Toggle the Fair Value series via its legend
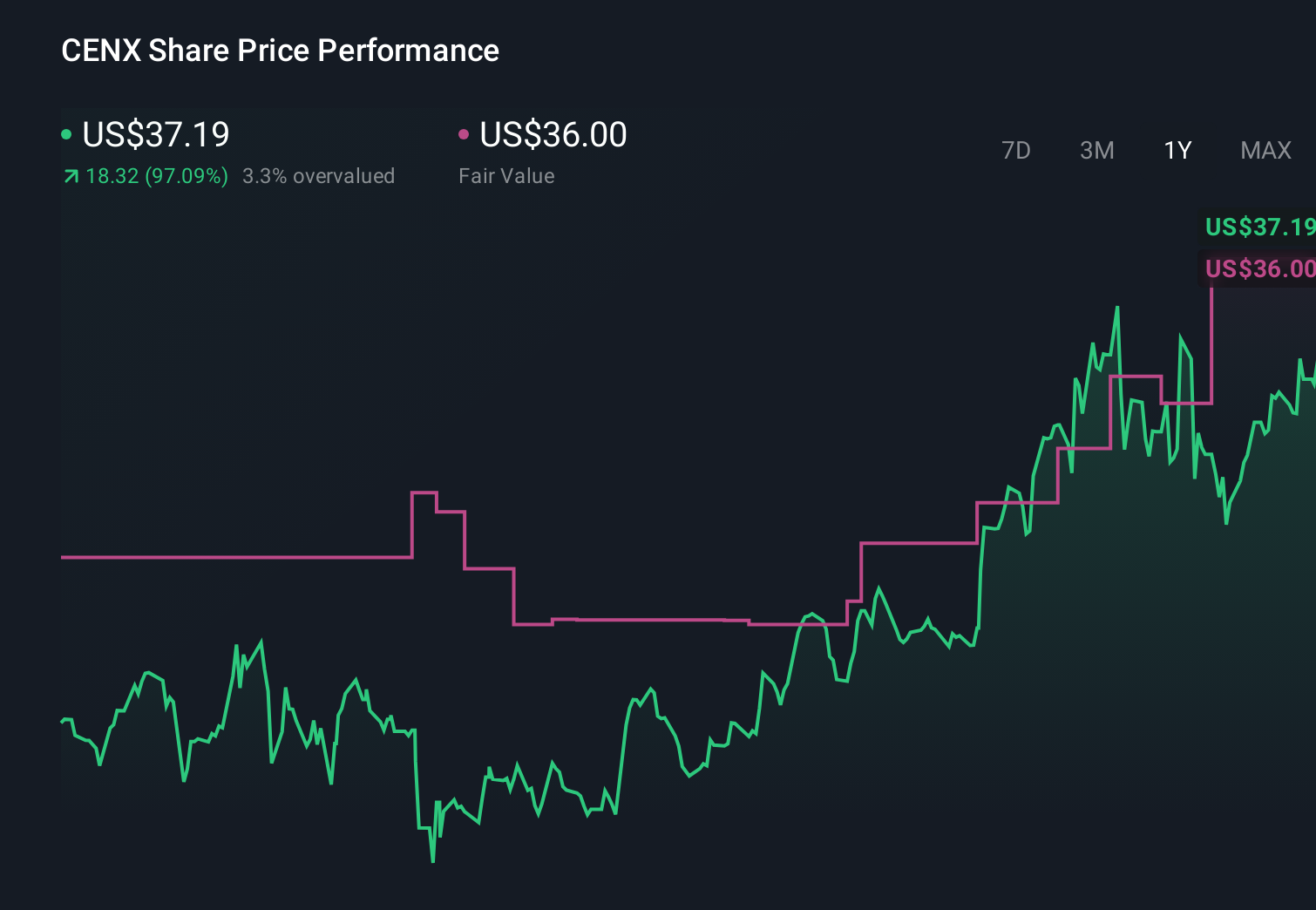Image resolution: width=1316 pixels, height=910 pixels. coord(553,135)
